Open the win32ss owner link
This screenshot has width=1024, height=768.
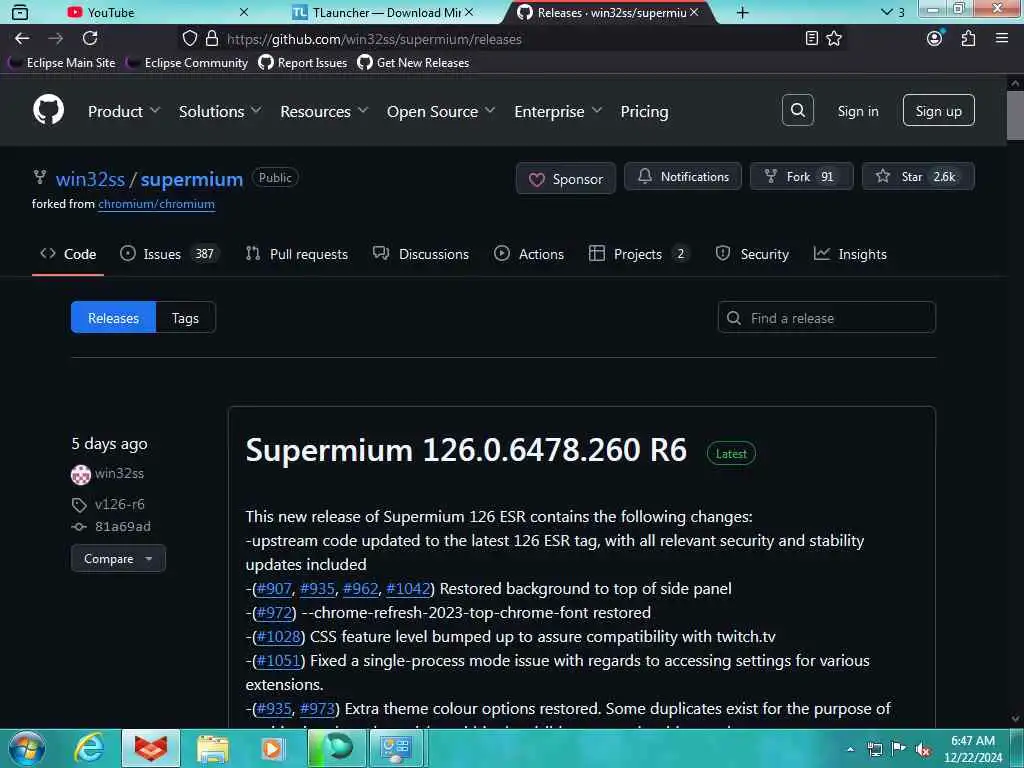(90, 179)
